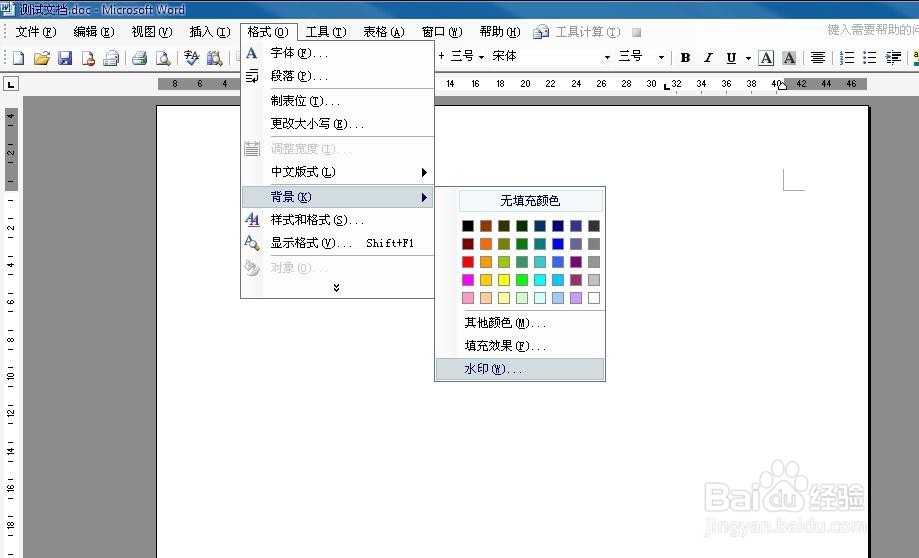Screen dimensions: 919x558
Task: Open the 宋体 font name dropdown
Action: point(607,57)
